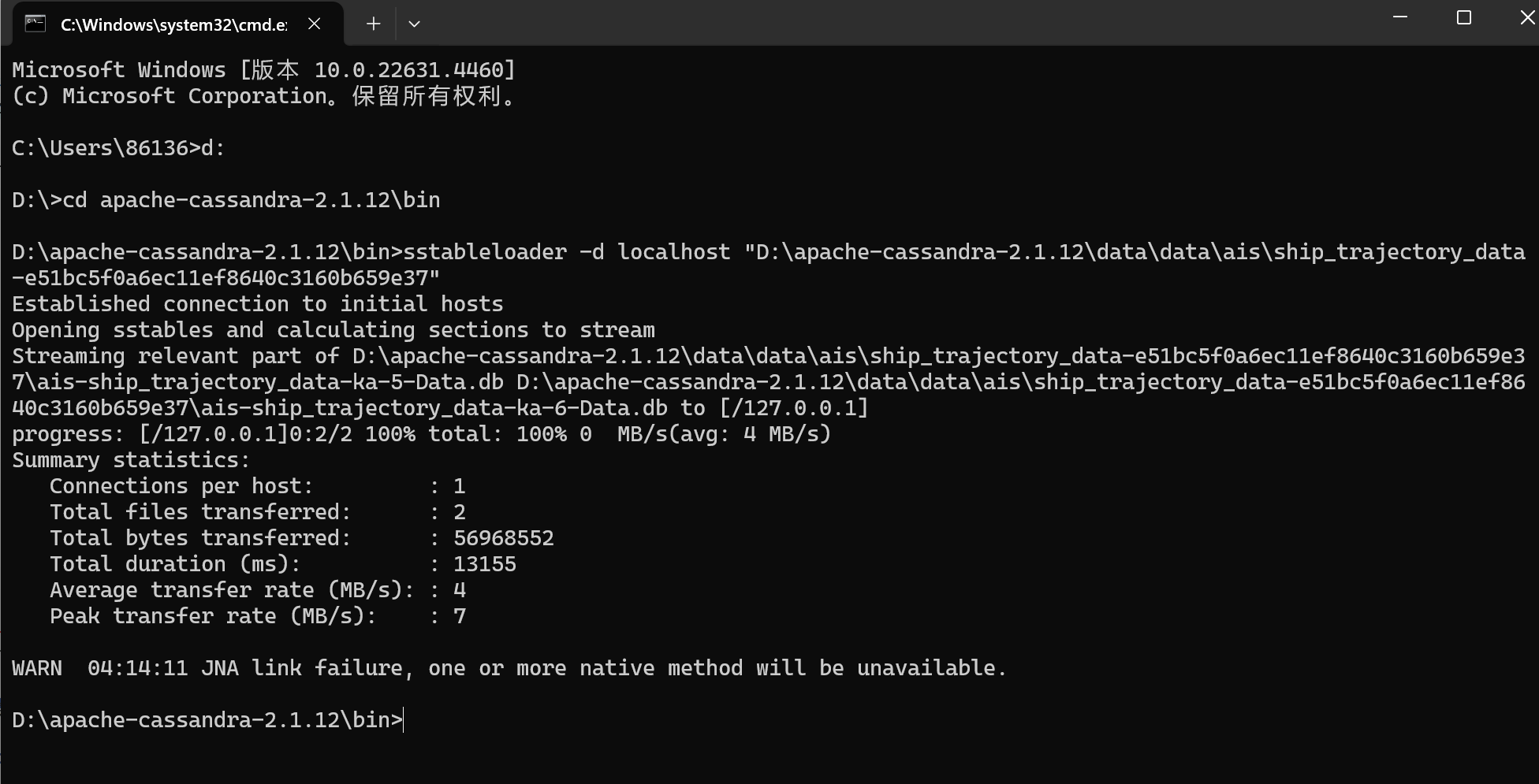Click the total bytes value 56968552

[x=504, y=538]
